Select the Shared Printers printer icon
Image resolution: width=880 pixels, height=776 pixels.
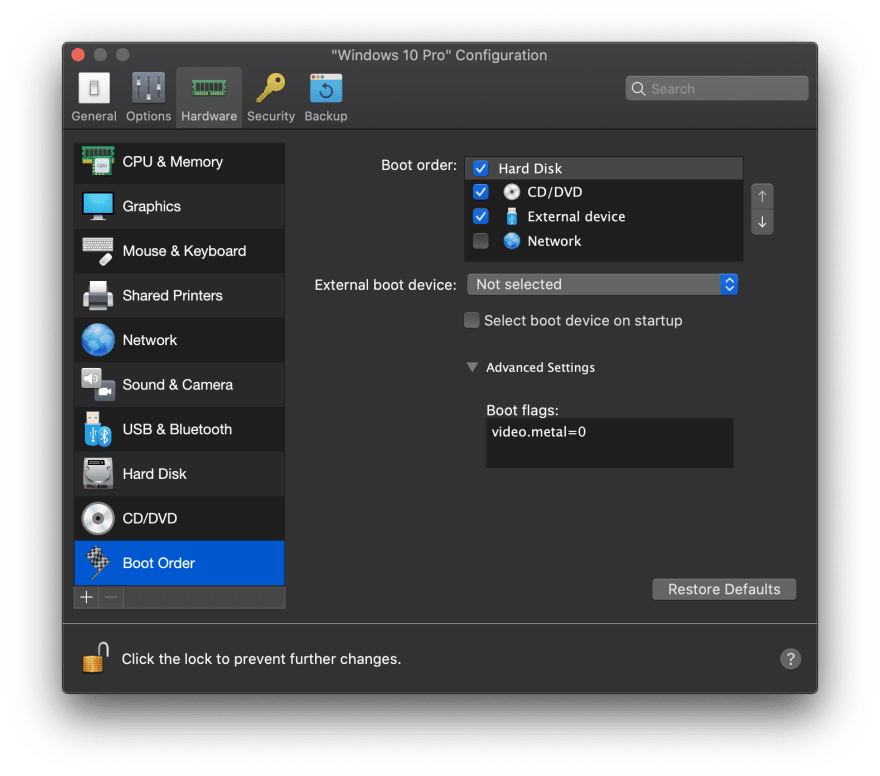(x=98, y=295)
